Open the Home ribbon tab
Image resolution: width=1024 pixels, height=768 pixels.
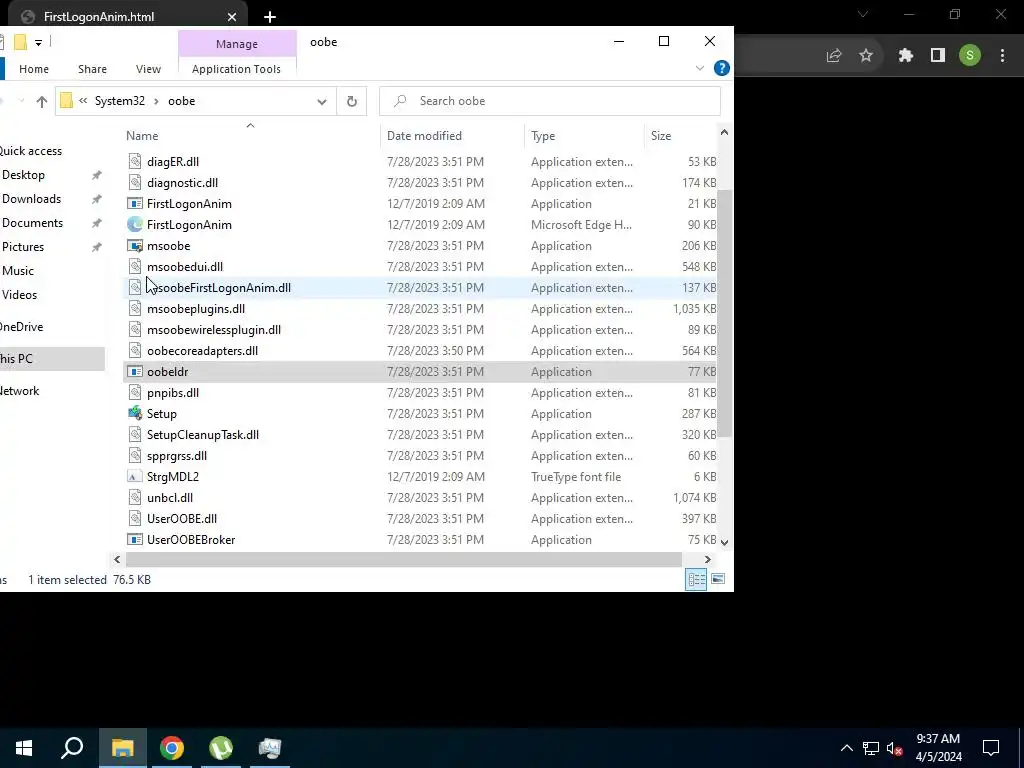(x=34, y=69)
